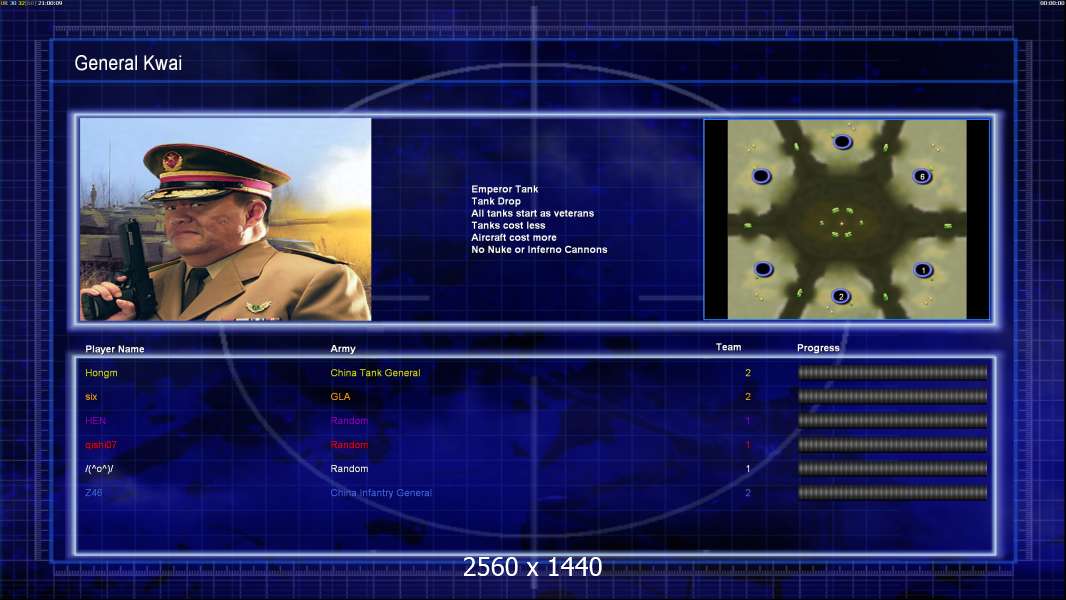Screen dimensions: 1066x600
Task: Click the GLA army entry
Action: point(340,397)
